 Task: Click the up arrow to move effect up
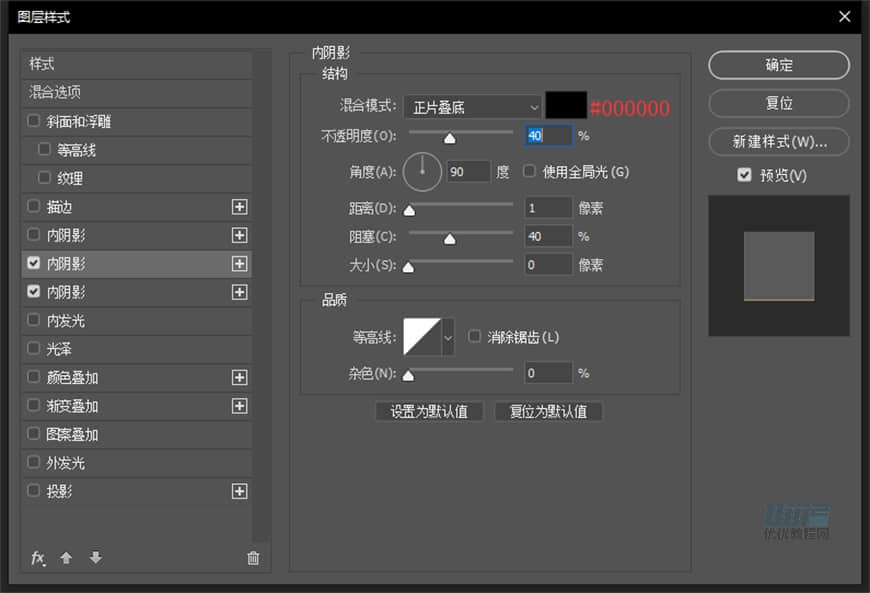(65, 558)
